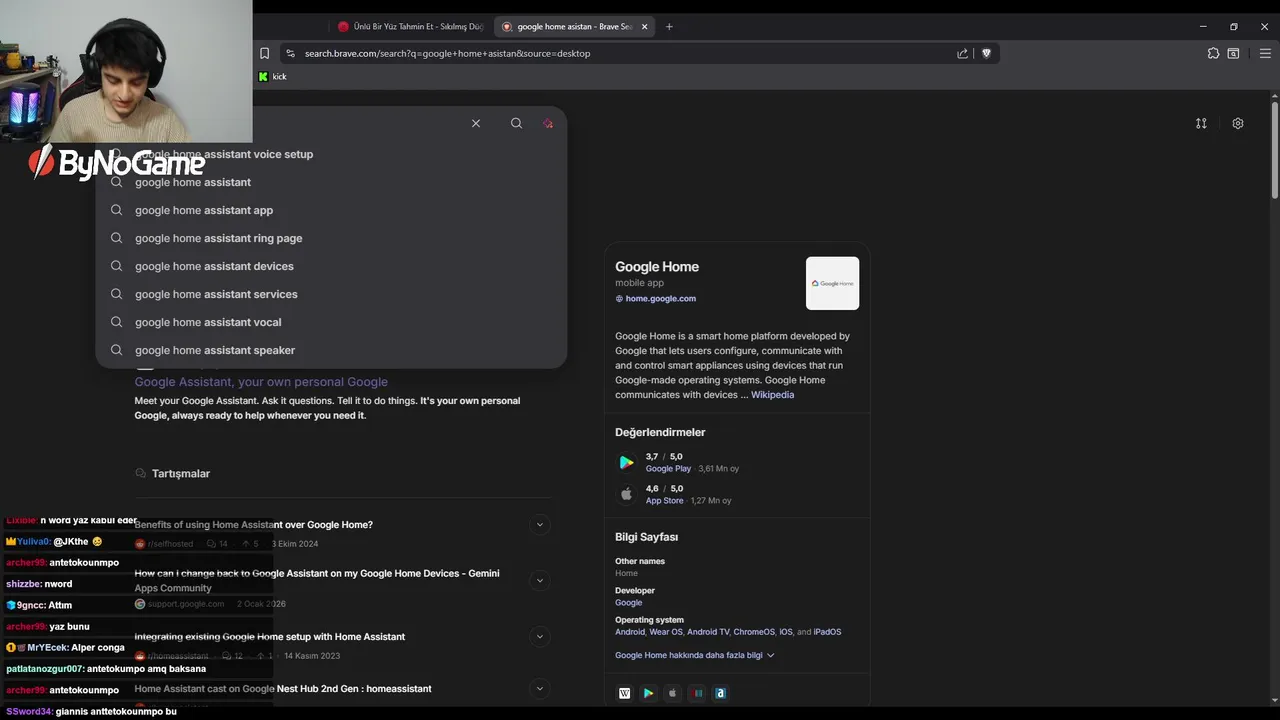Image resolution: width=1280 pixels, height=720 pixels.
Task: Open the Amazon icon link in the Google Home panel
Action: tap(720, 693)
